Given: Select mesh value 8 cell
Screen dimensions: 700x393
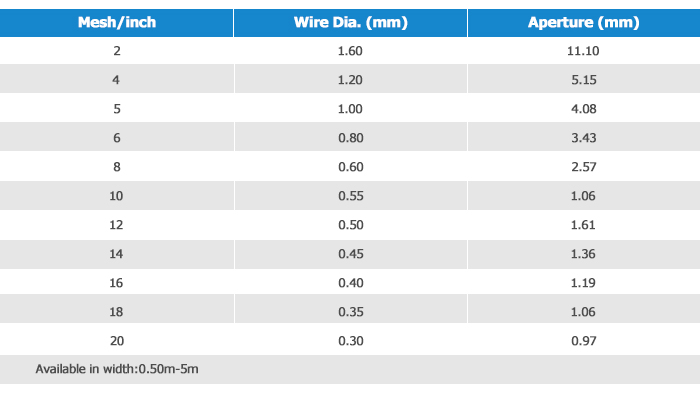Looking at the screenshot, I should tap(117, 166).
